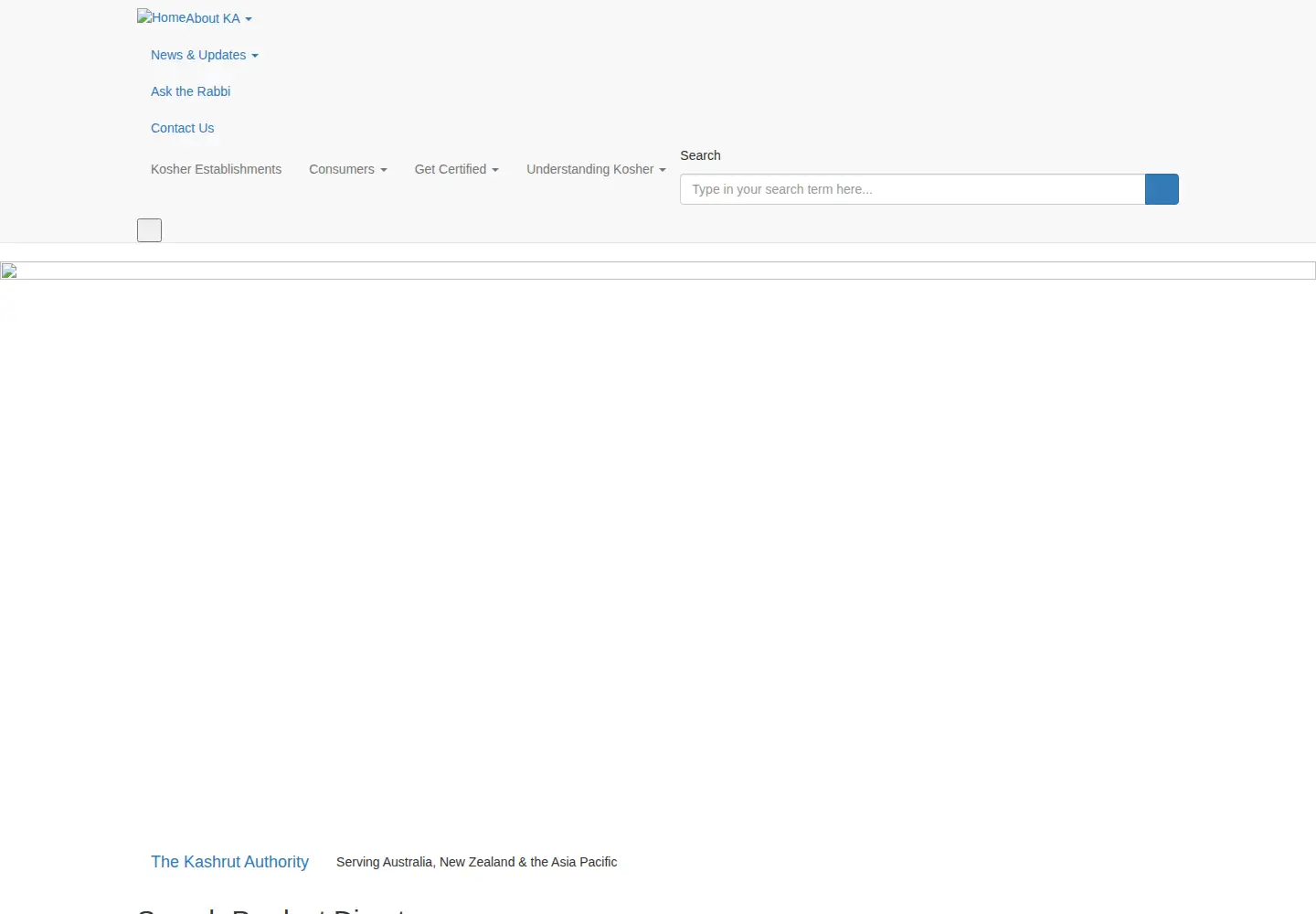
Task: Toggle the collapsed navigation menu button
Action: (149, 230)
